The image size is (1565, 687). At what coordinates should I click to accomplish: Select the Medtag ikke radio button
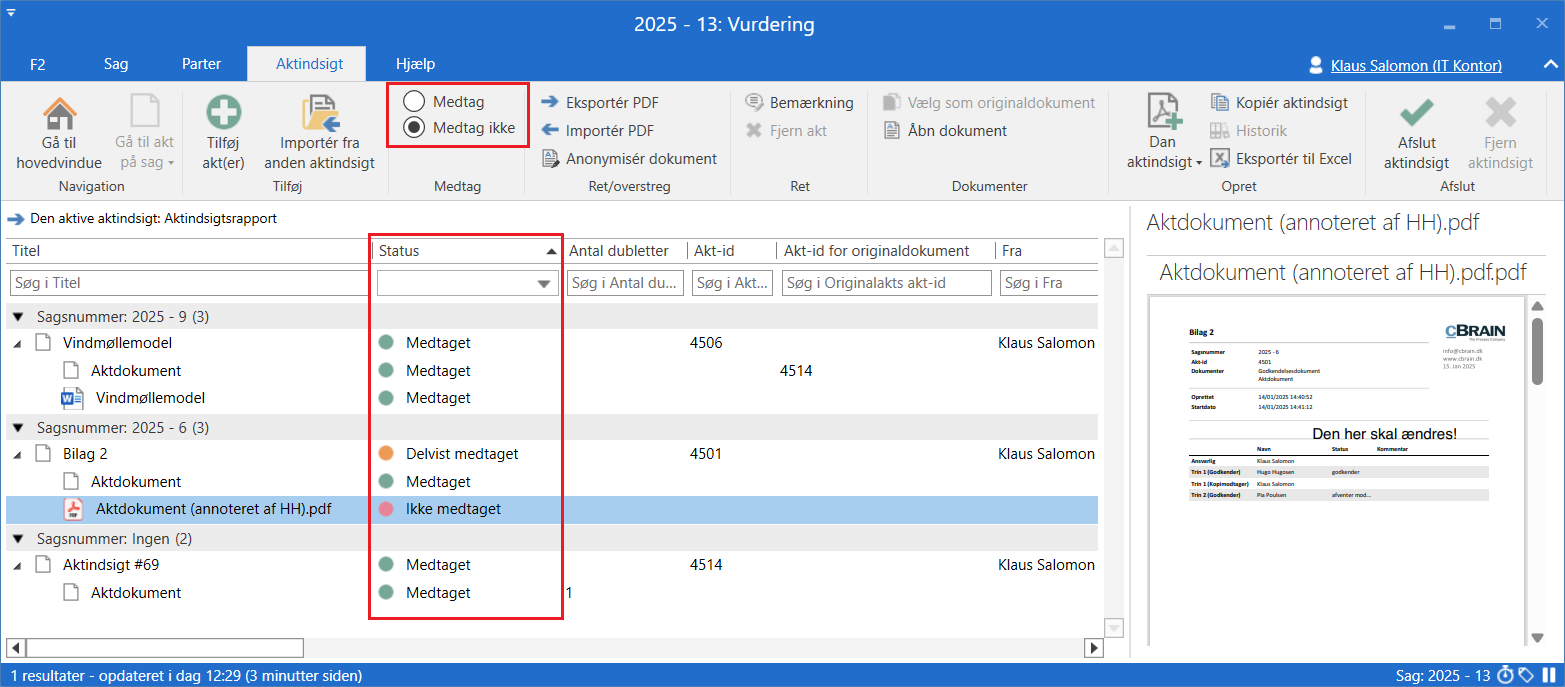pos(414,127)
